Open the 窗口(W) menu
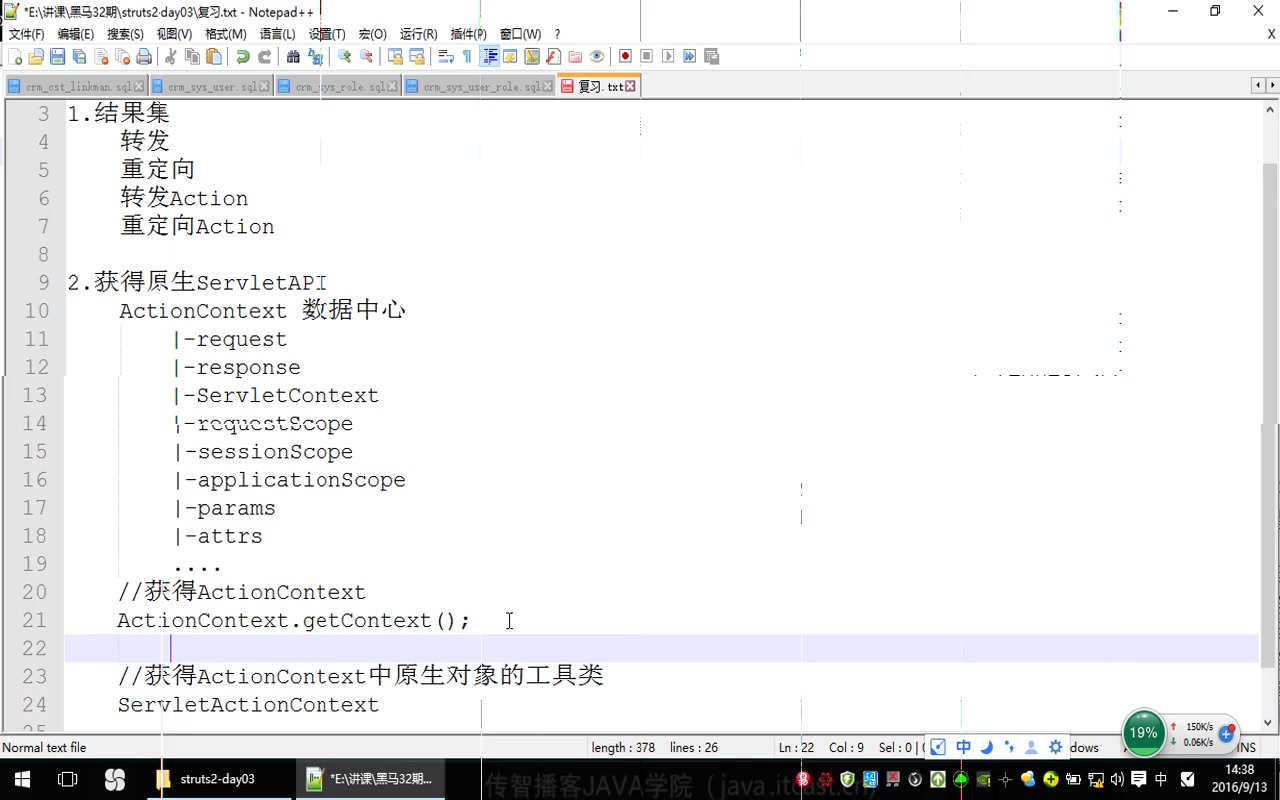 click(x=521, y=34)
